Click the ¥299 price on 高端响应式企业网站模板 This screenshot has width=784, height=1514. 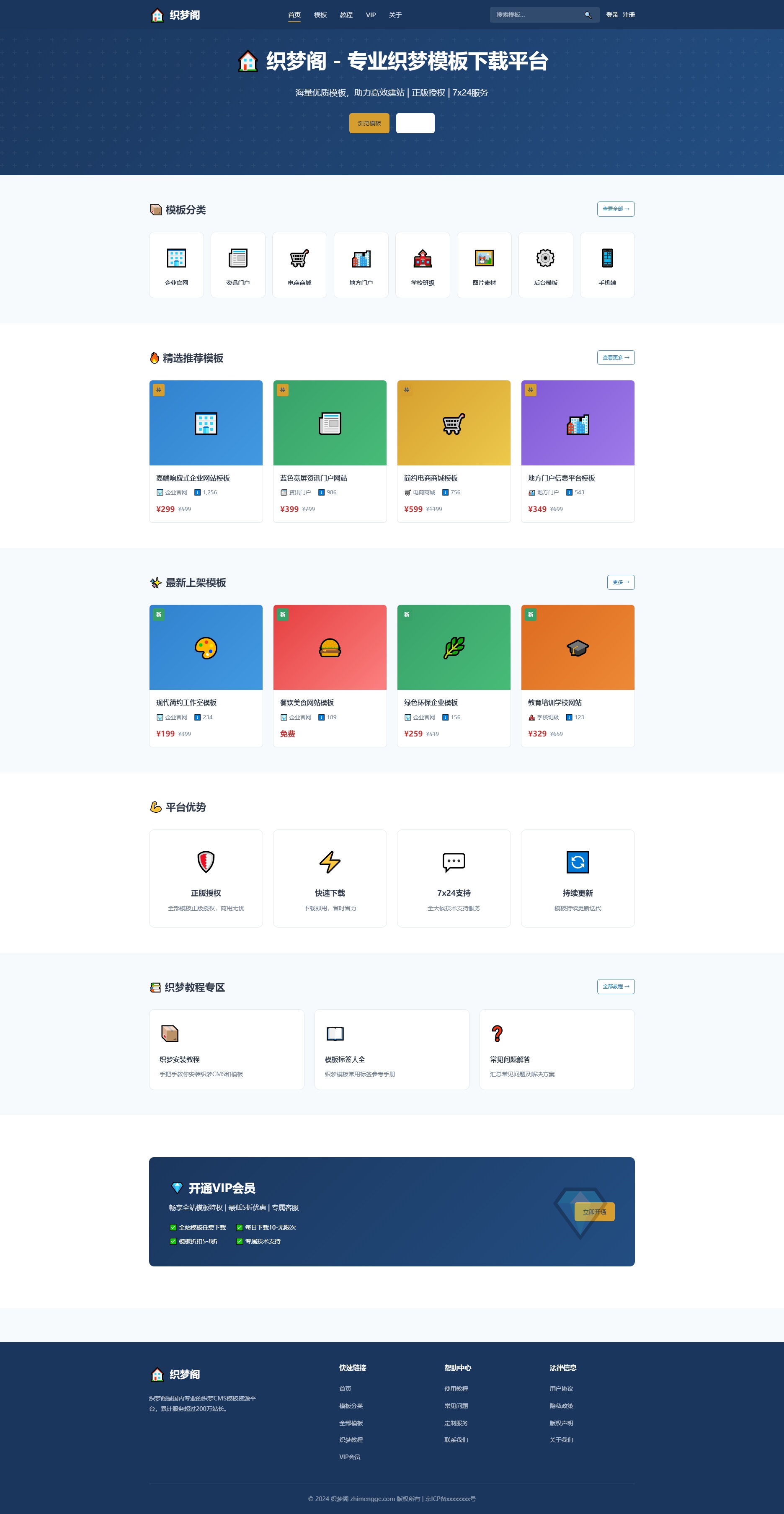[x=165, y=509]
